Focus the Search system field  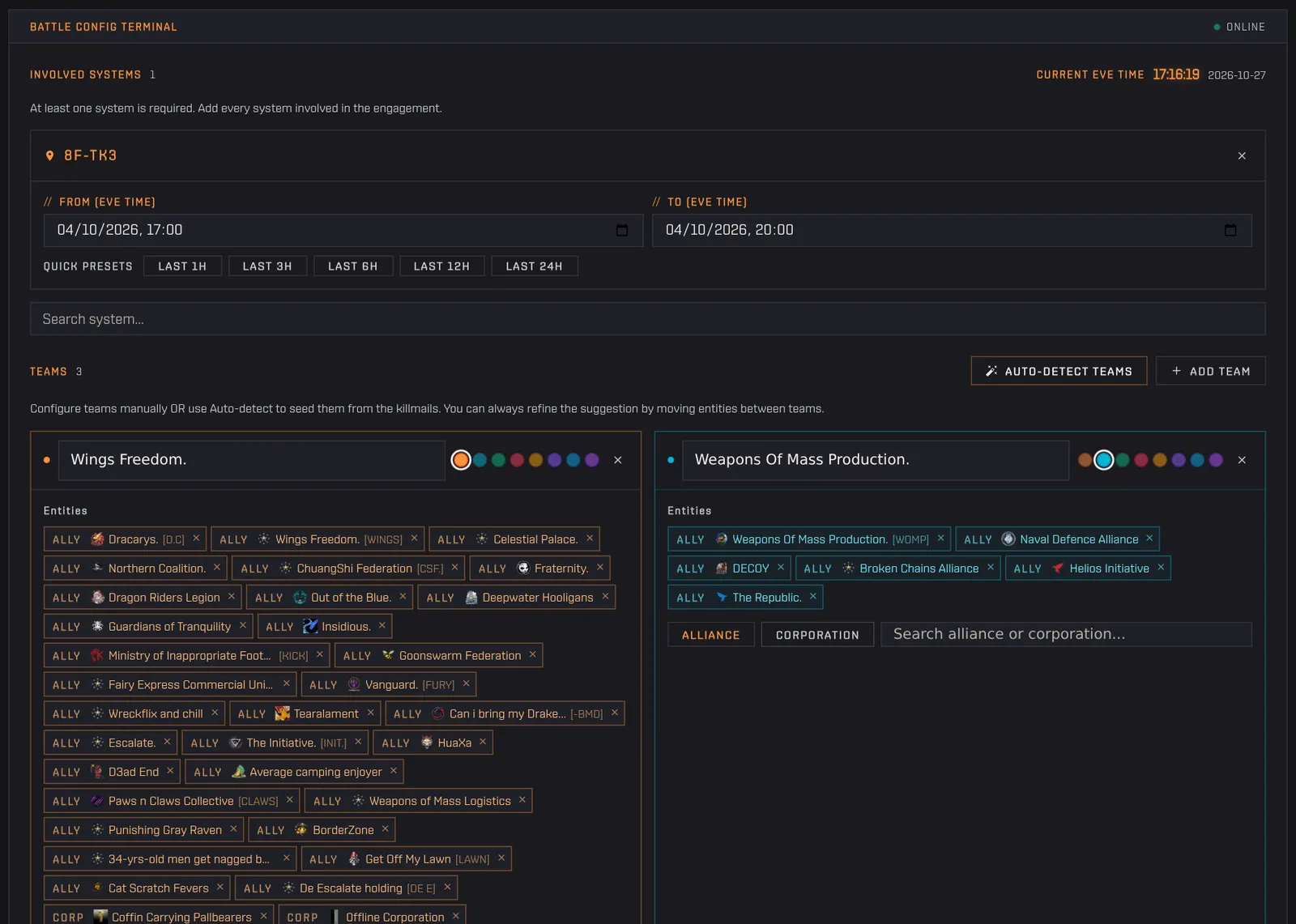pyautogui.click(x=648, y=319)
